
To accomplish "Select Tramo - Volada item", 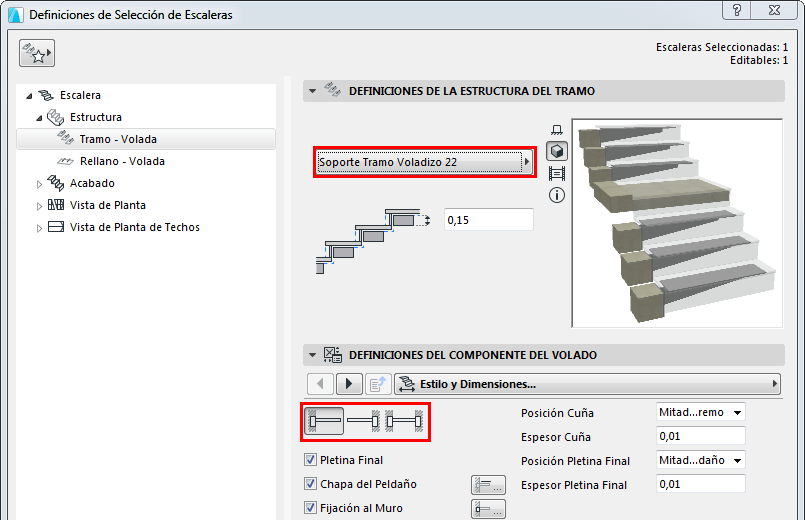I will 146,139.
